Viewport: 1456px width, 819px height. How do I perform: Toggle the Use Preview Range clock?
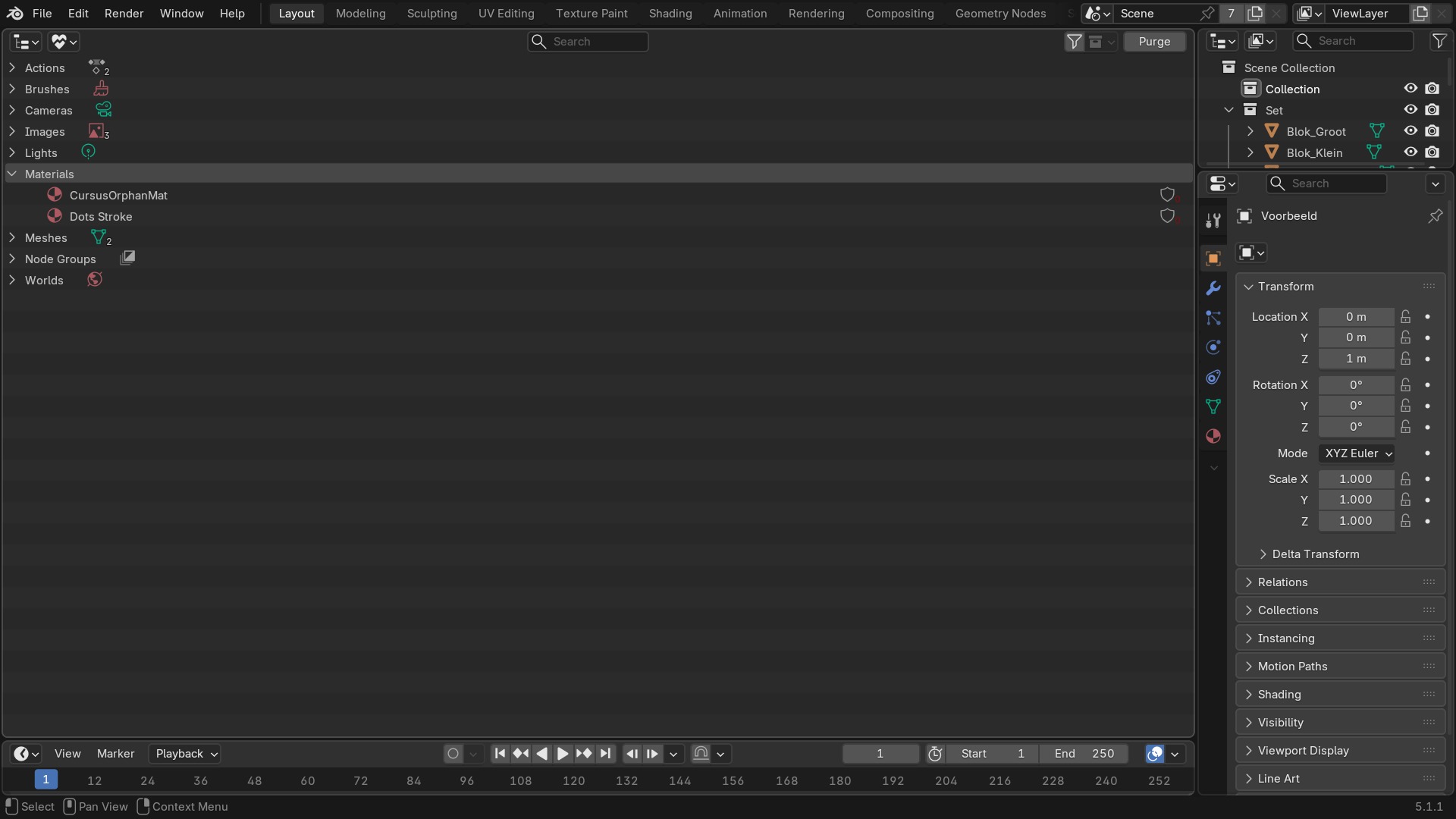point(935,753)
